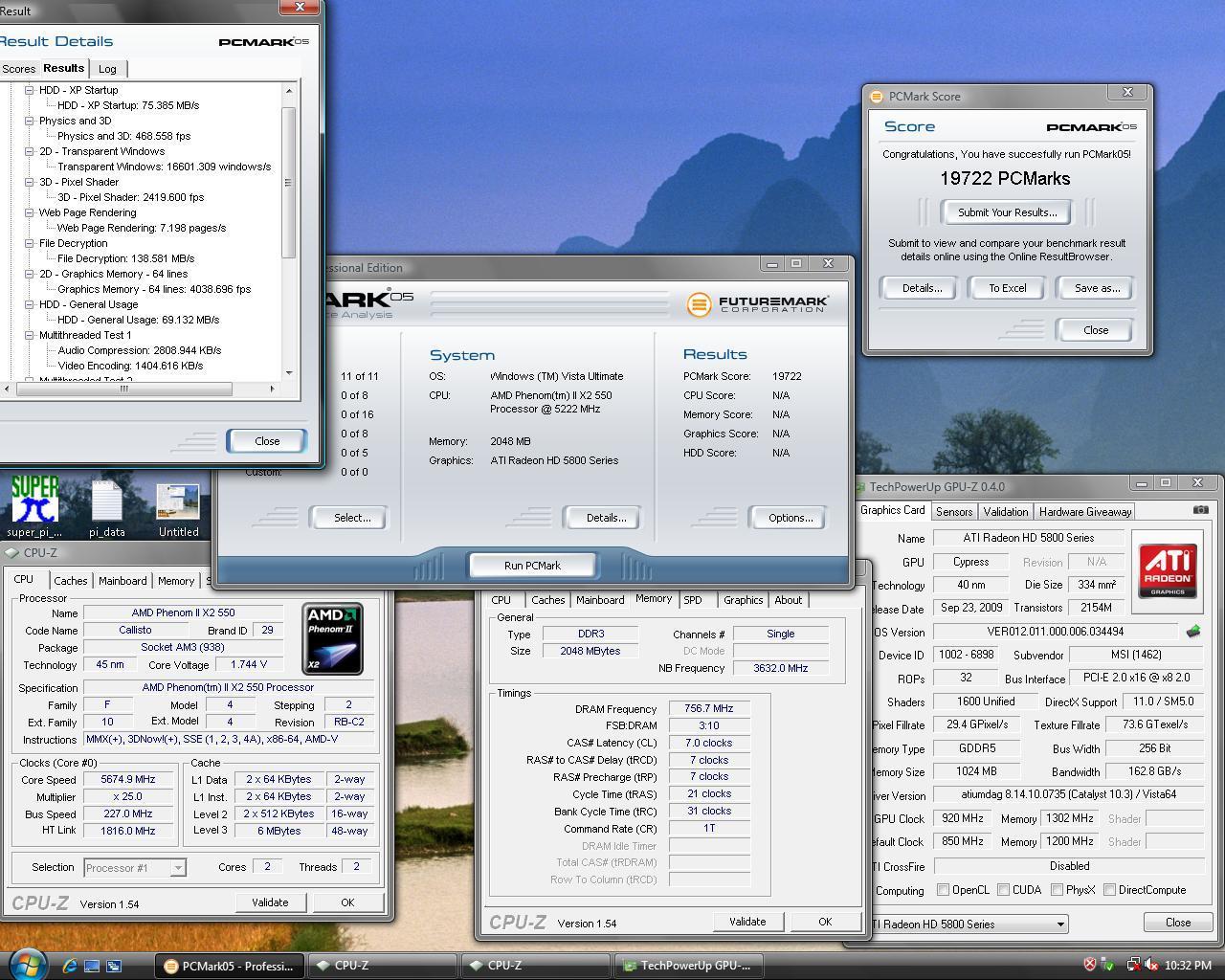Image resolution: width=1225 pixels, height=980 pixels.
Task: Click the Core Speed value 5674.9 MHz
Action: (x=127, y=780)
